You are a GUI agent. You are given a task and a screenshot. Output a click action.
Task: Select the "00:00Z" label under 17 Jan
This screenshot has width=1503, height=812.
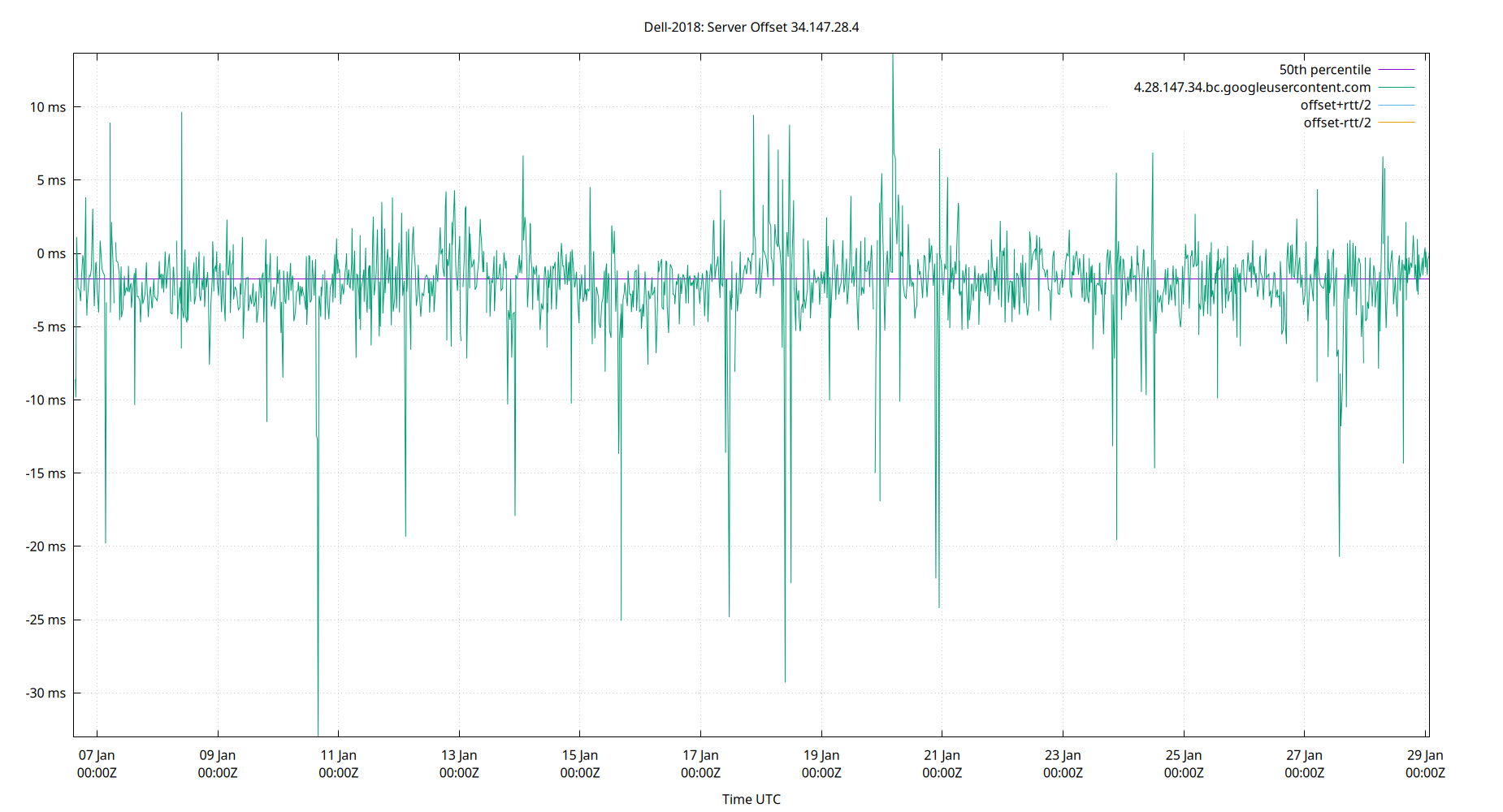(x=701, y=773)
